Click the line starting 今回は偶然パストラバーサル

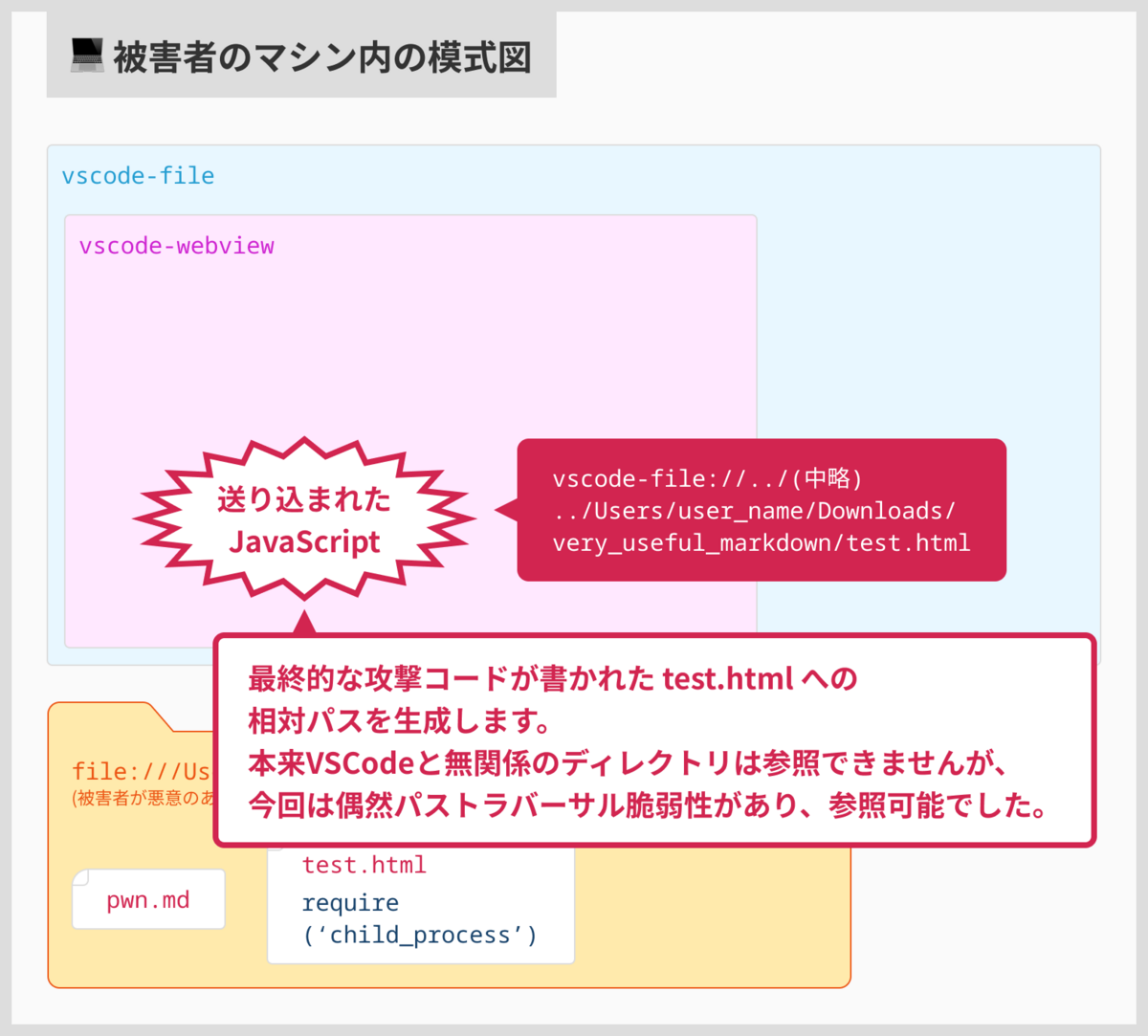651,805
